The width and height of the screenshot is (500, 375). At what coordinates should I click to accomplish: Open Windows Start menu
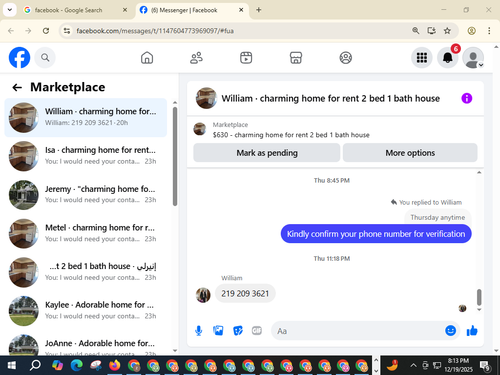(12, 366)
